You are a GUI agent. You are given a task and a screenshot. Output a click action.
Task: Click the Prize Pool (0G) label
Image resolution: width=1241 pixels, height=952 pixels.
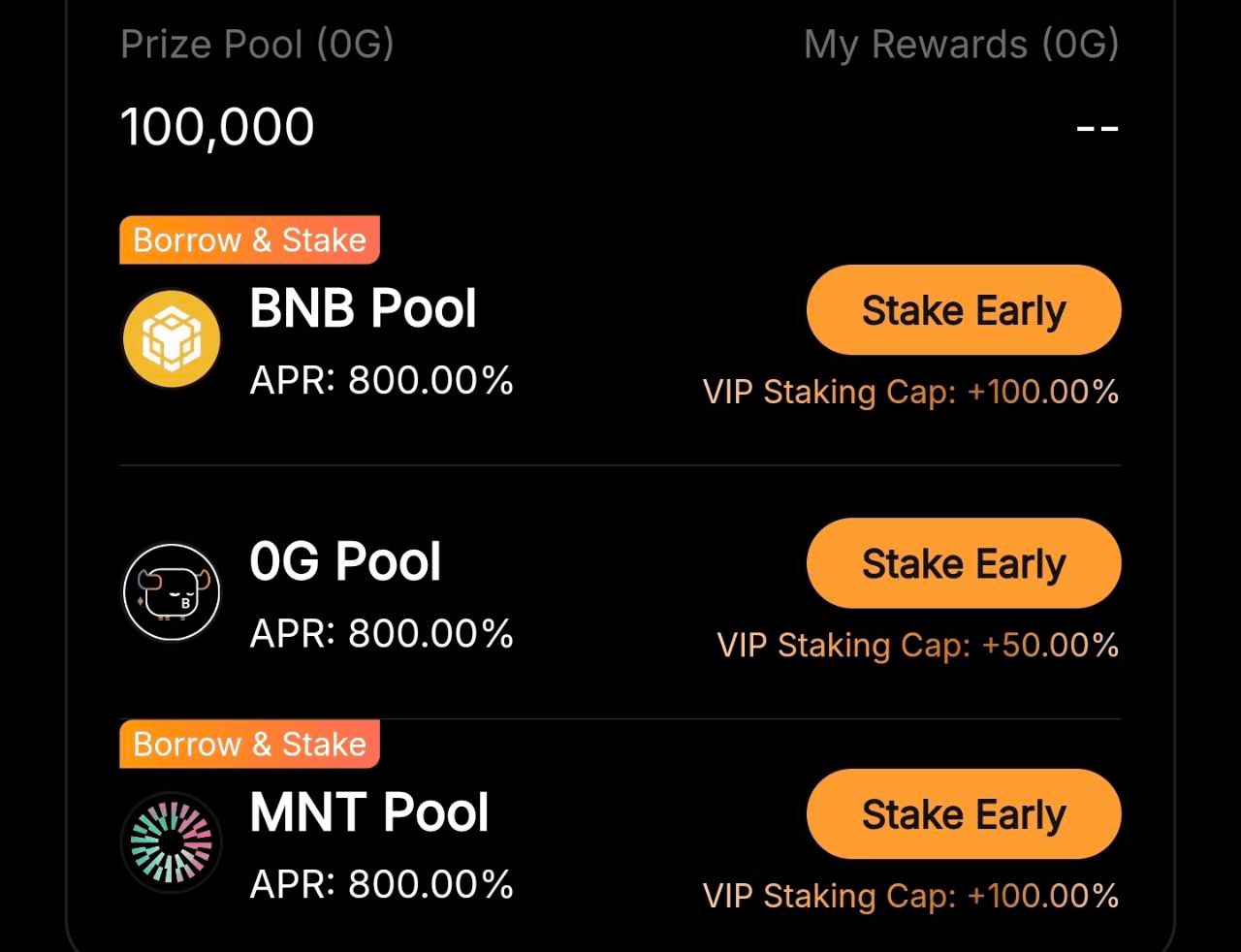coord(257,45)
